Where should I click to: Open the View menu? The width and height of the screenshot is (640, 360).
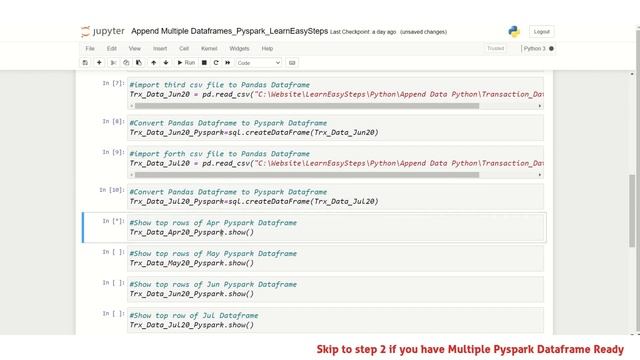pyautogui.click(x=135, y=49)
